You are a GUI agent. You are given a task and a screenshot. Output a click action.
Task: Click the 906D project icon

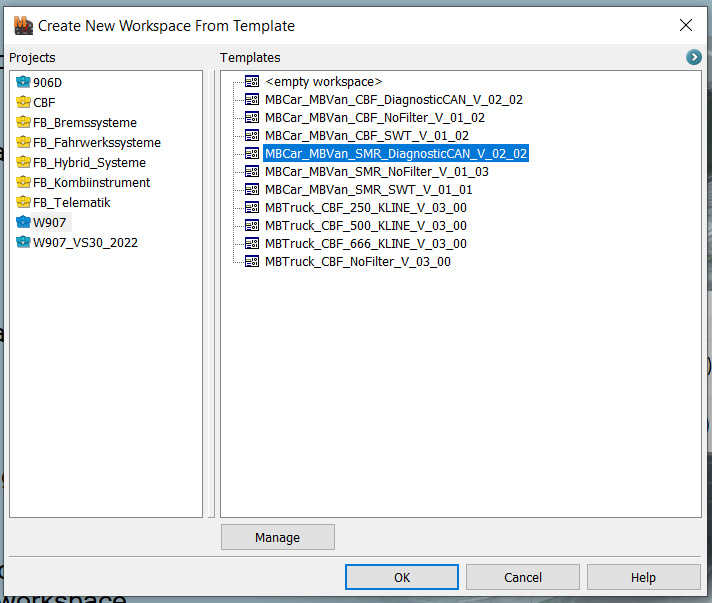[x=23, y=82]
